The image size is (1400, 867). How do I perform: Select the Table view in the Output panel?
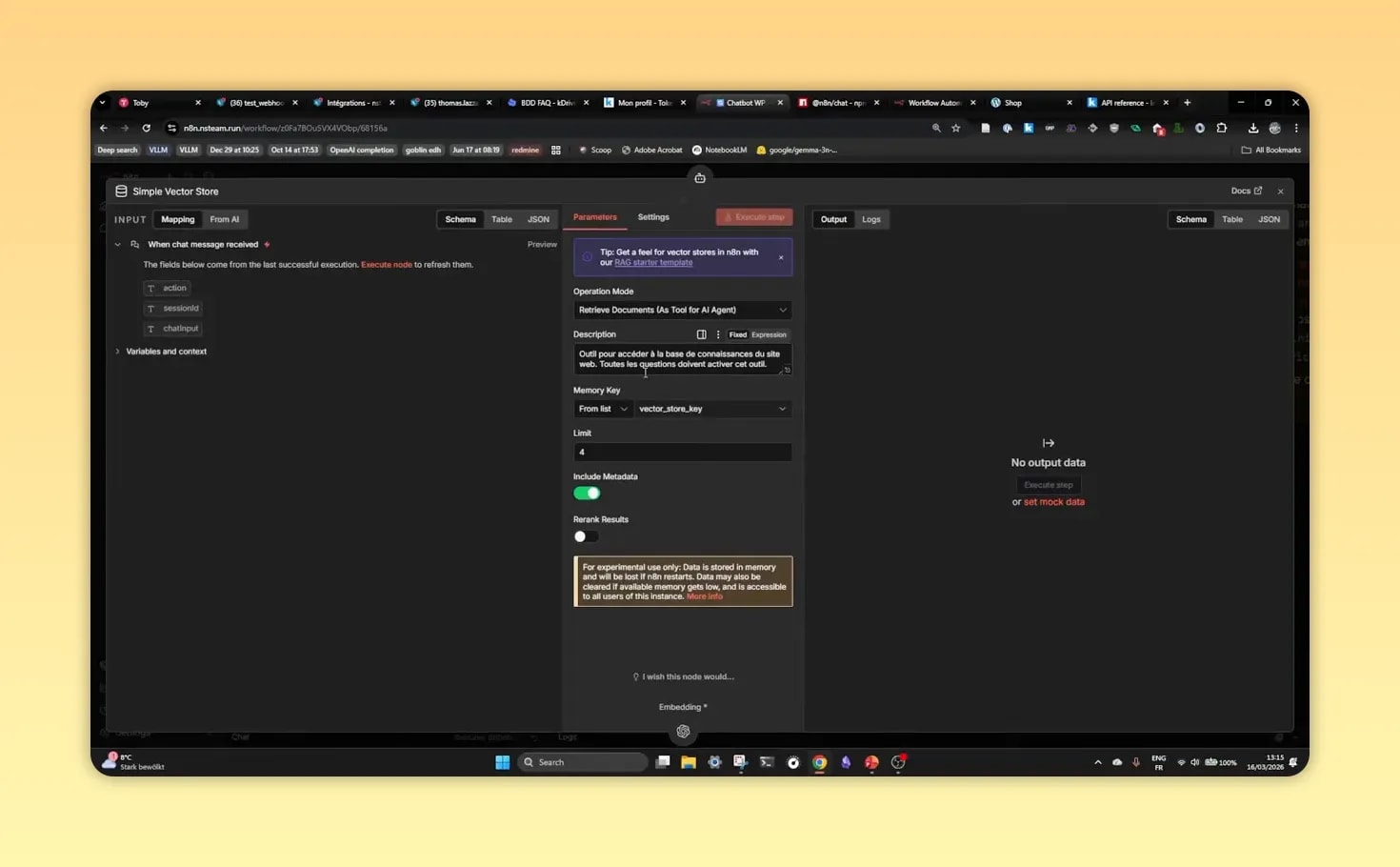[1232, 219]
